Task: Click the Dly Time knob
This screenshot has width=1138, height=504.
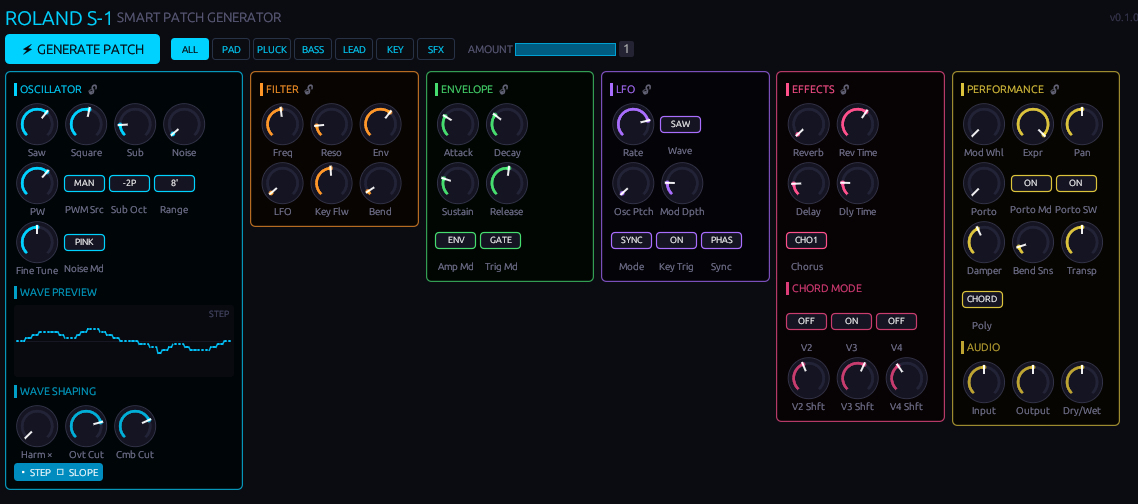Action: pyautogui.click(x=858, y=183)
